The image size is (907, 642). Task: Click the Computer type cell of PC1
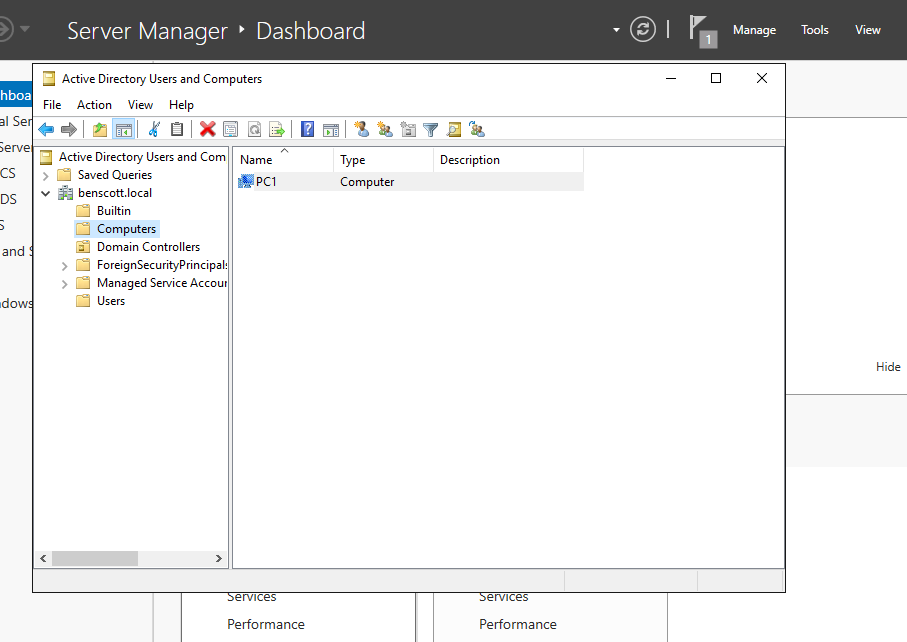pyautogui.click(x=367, y=182)
